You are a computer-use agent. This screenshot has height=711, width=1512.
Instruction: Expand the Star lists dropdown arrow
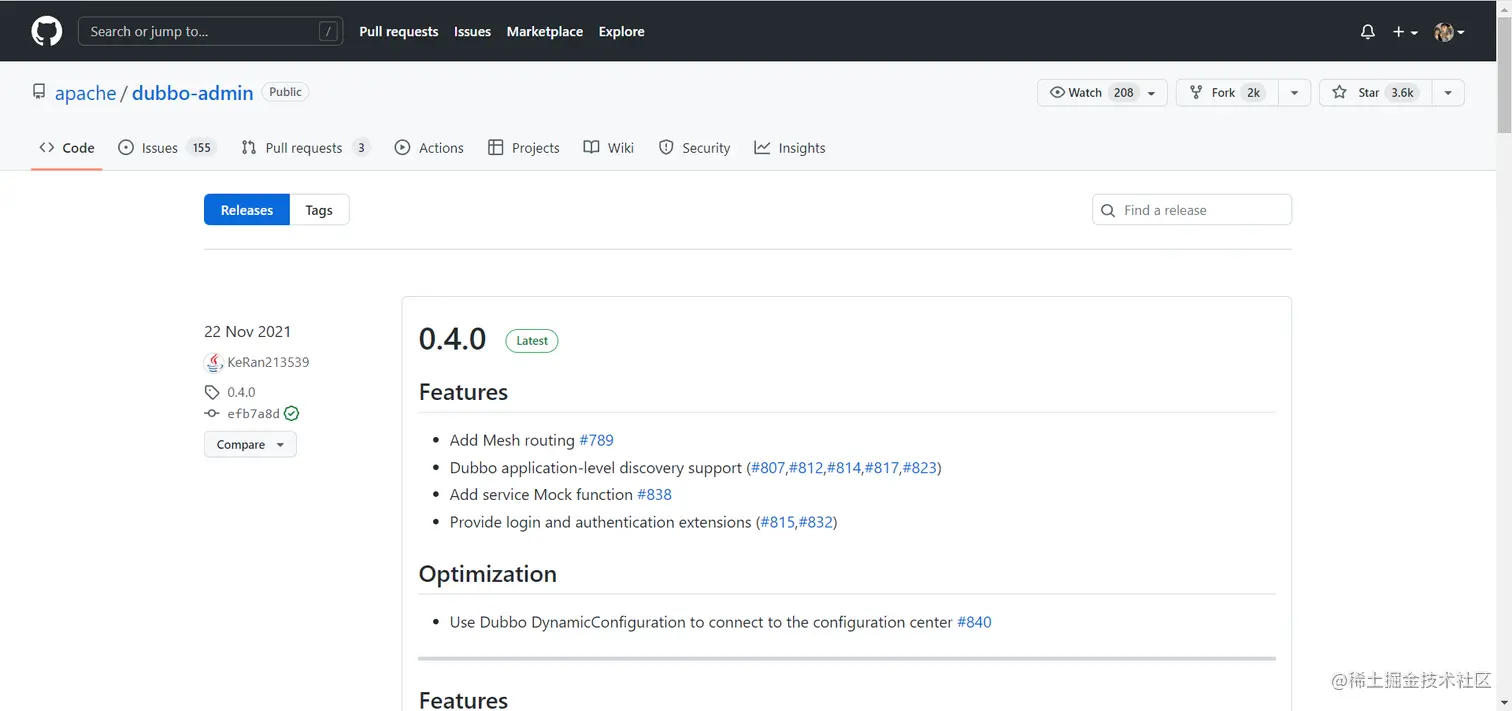pyautogui.click(x=1448, y=92)
